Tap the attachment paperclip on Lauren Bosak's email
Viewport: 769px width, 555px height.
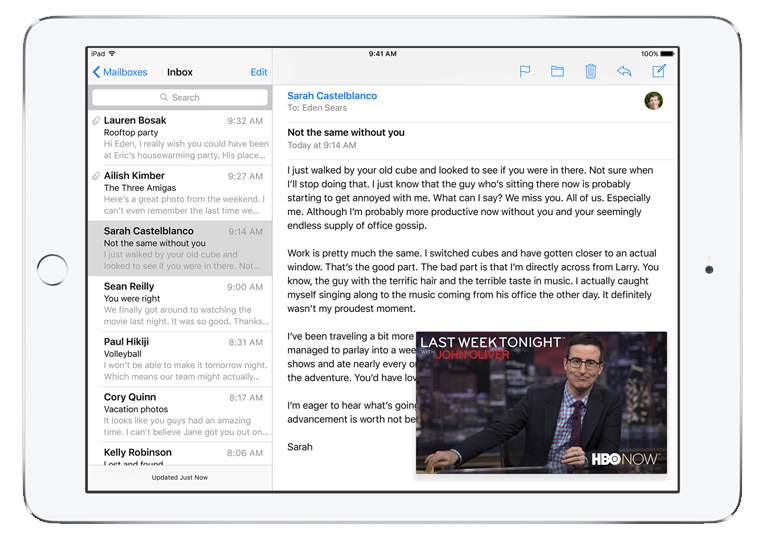[x=96, y=121]
